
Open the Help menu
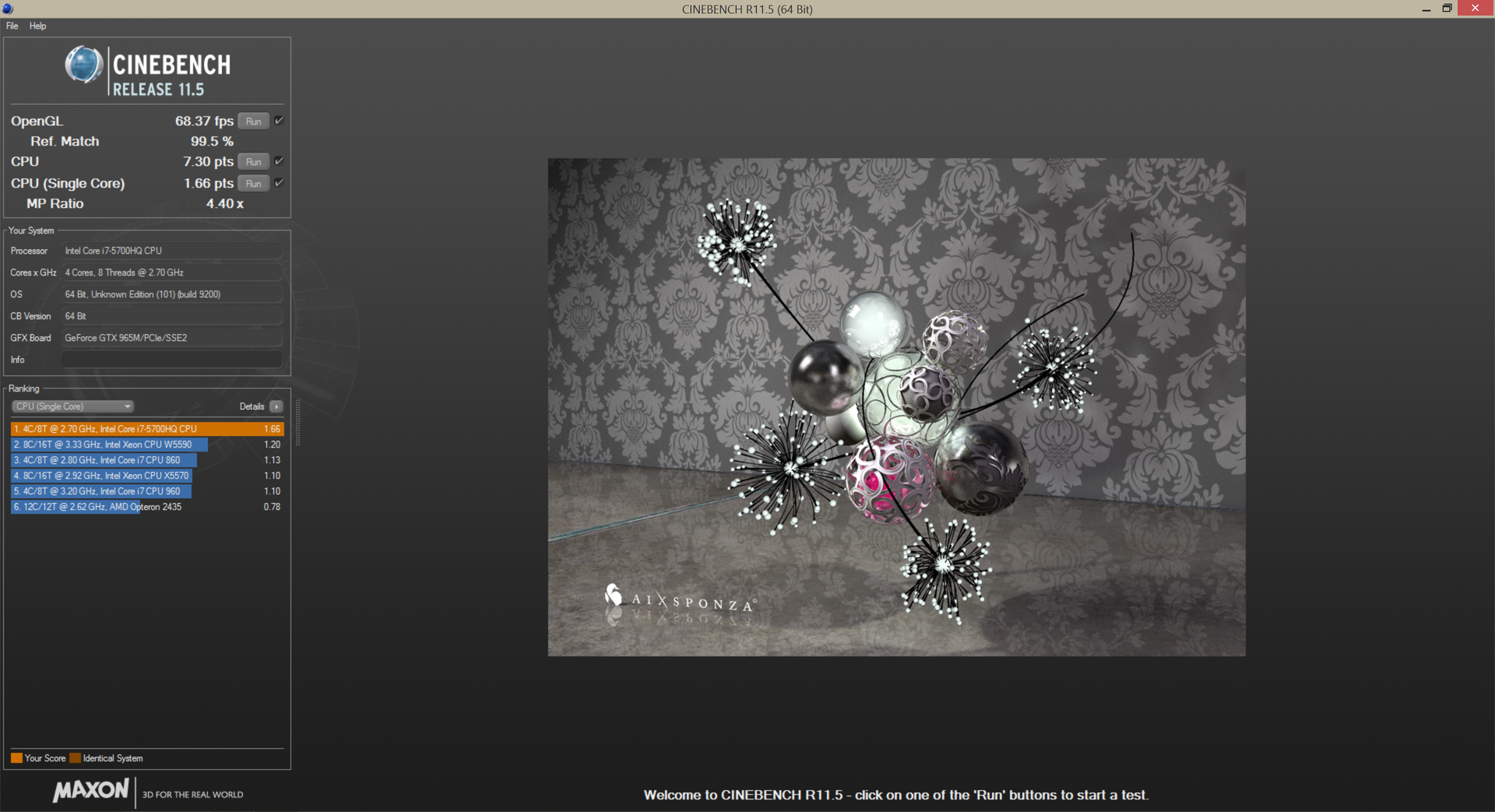tap(37, 26)
